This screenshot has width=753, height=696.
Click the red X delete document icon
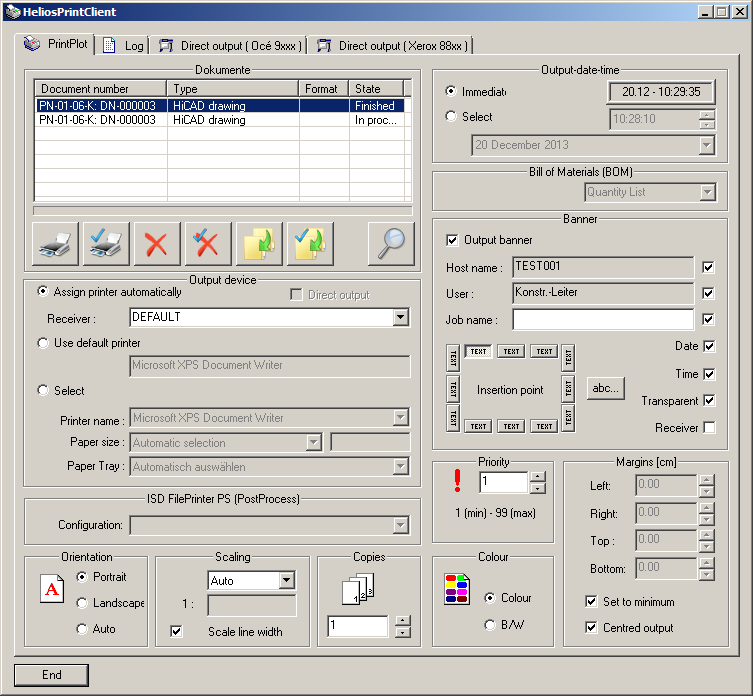[157, 244]
